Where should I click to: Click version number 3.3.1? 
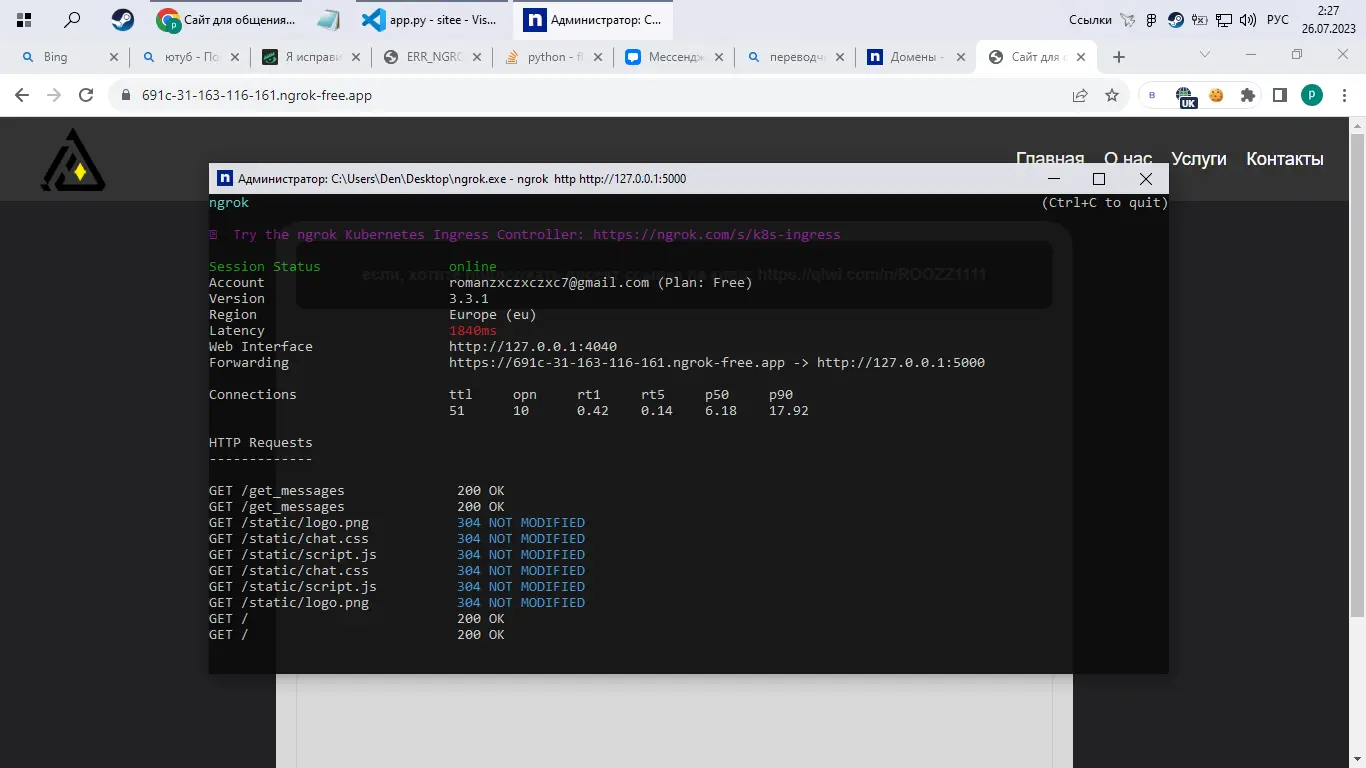469,299
